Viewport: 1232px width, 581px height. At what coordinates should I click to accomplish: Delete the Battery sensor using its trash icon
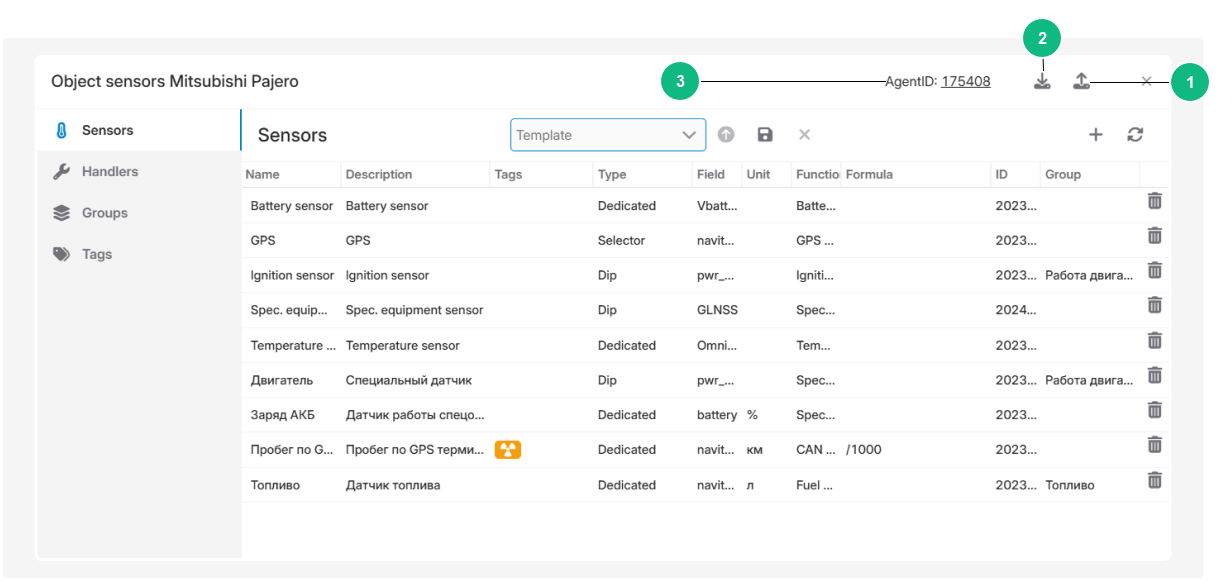[1154, 201]
